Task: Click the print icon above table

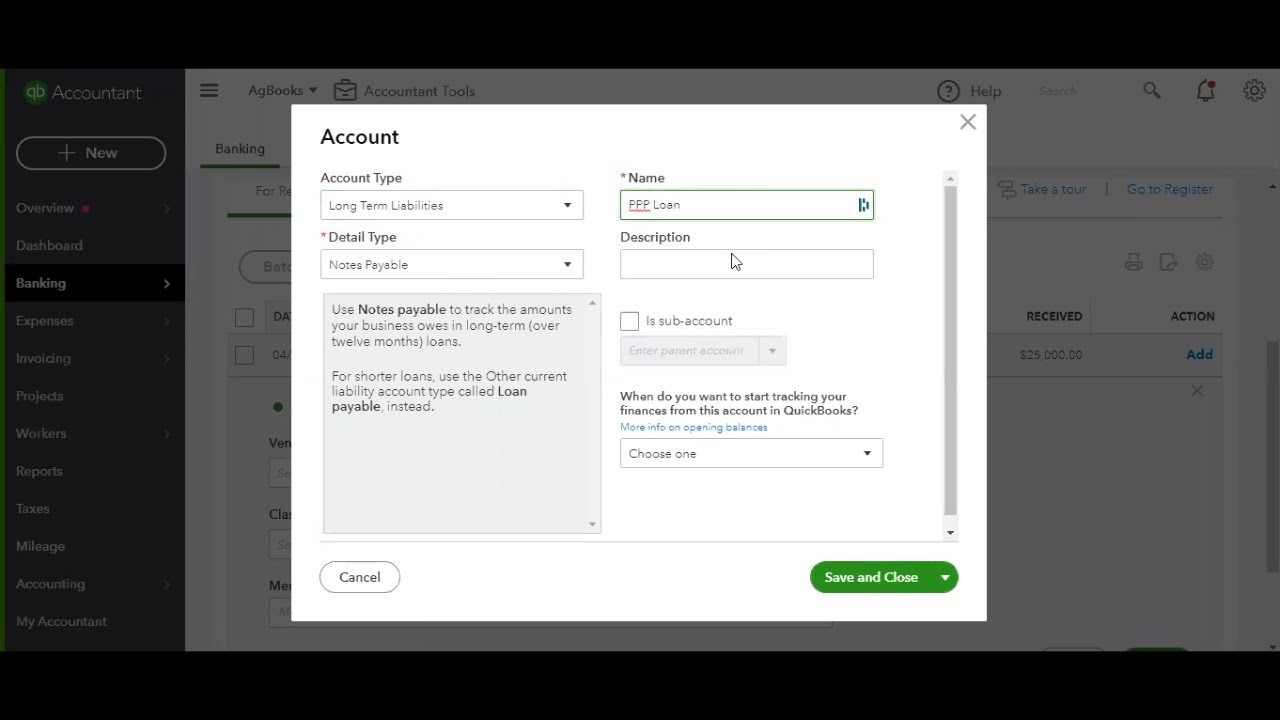Action: (1133, 262)
